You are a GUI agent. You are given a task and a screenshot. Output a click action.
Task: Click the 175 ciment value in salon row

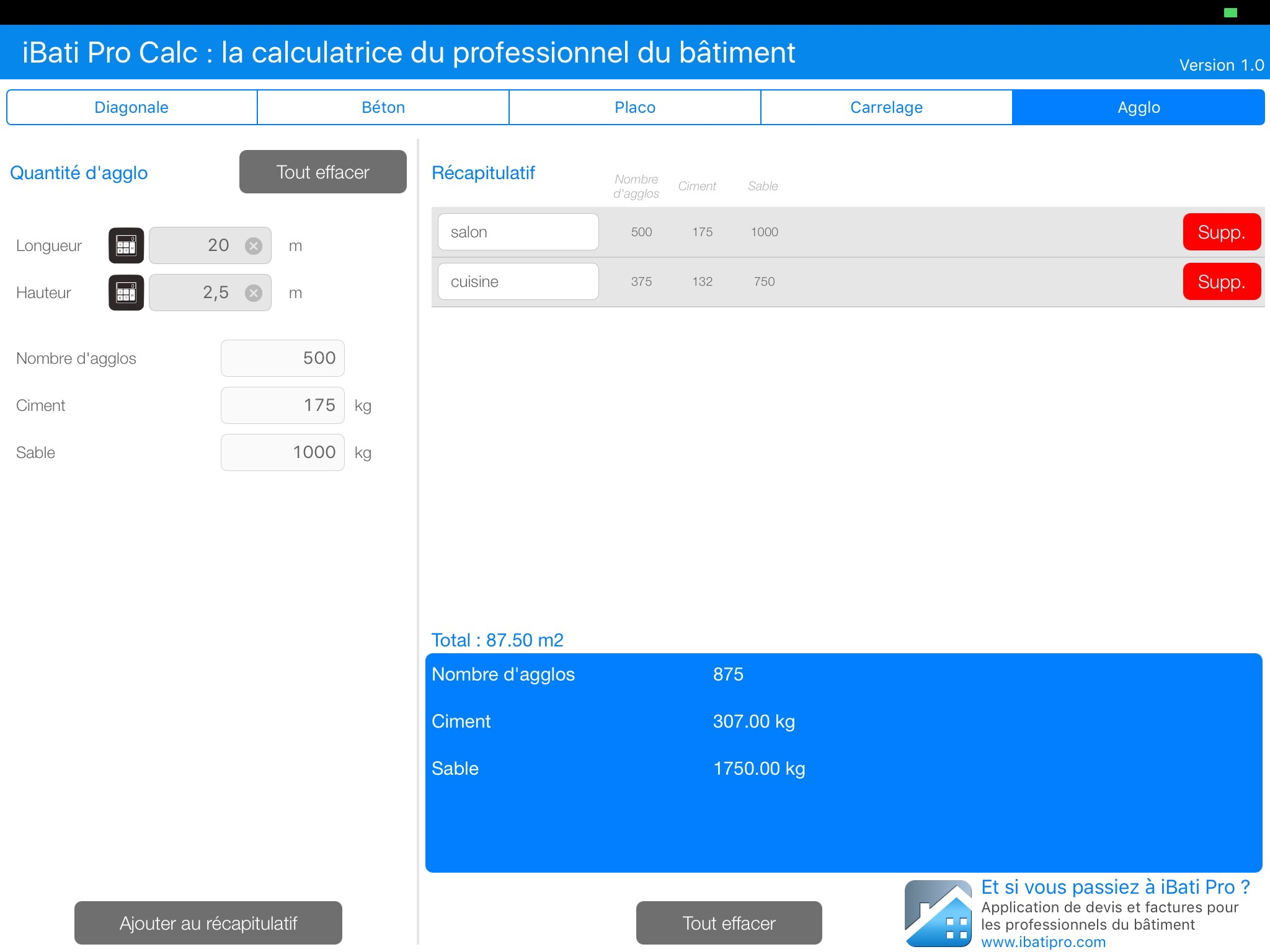(x=703, y=232)
